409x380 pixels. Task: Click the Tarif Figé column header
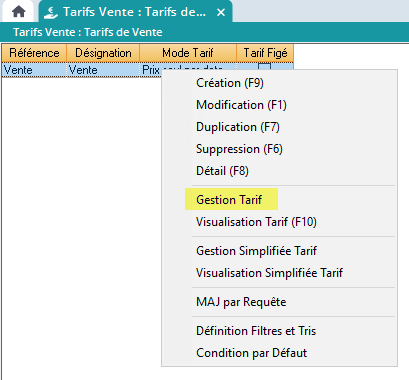(x=265, y=53)
